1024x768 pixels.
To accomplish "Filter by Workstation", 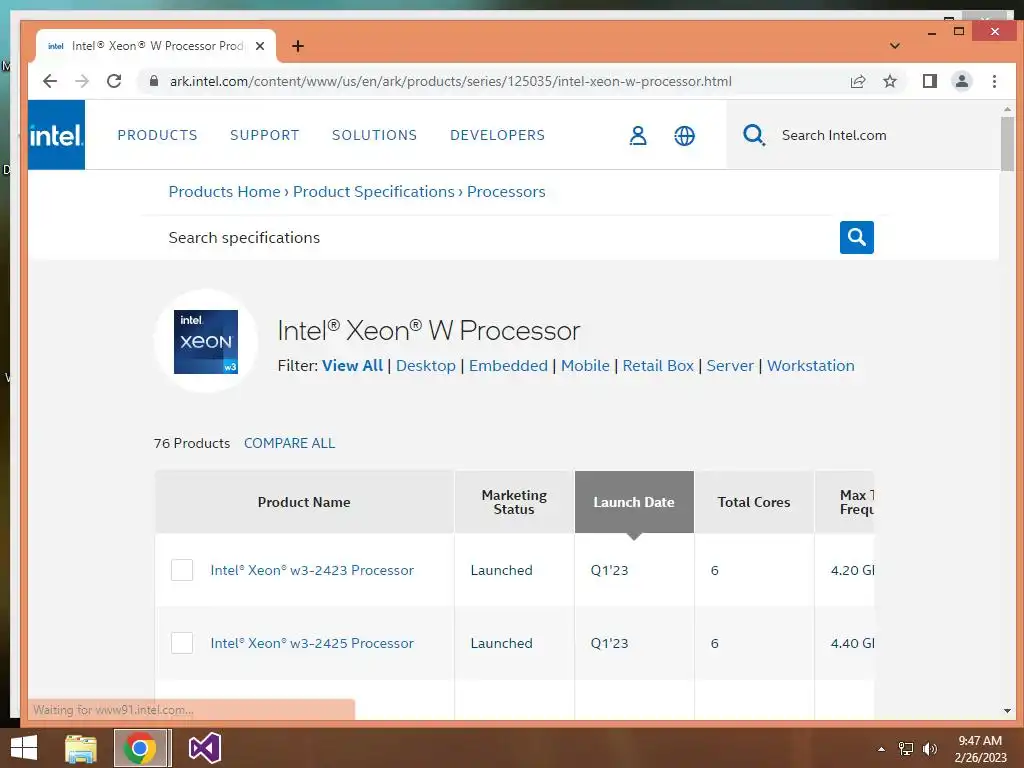I will coord(810,366).
